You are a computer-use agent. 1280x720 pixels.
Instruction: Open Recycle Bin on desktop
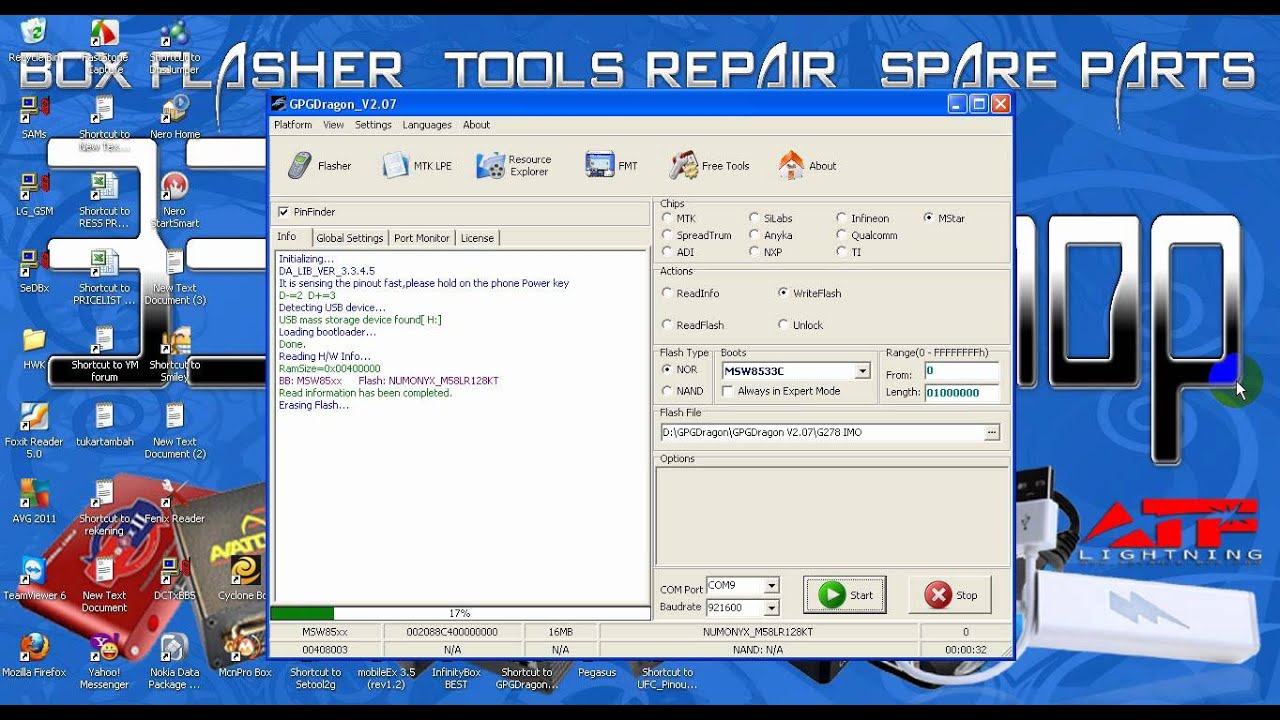[x=34, y=40]
